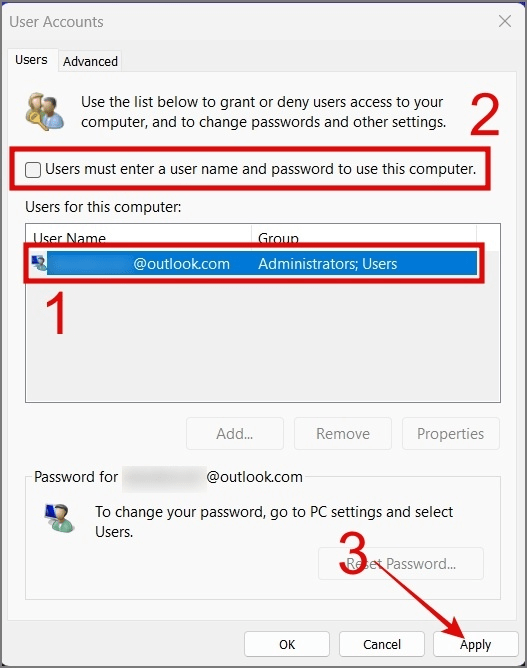Click the Add... button
Screen dimensions: 527x668
pos(235,434)
